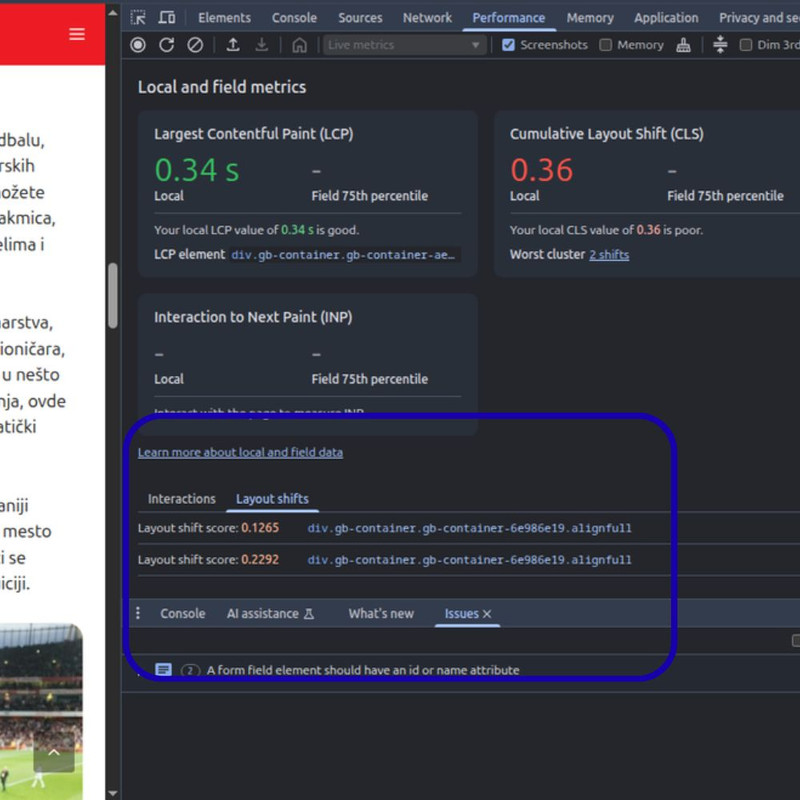Switch to the Network tab

tap(428, 18)
